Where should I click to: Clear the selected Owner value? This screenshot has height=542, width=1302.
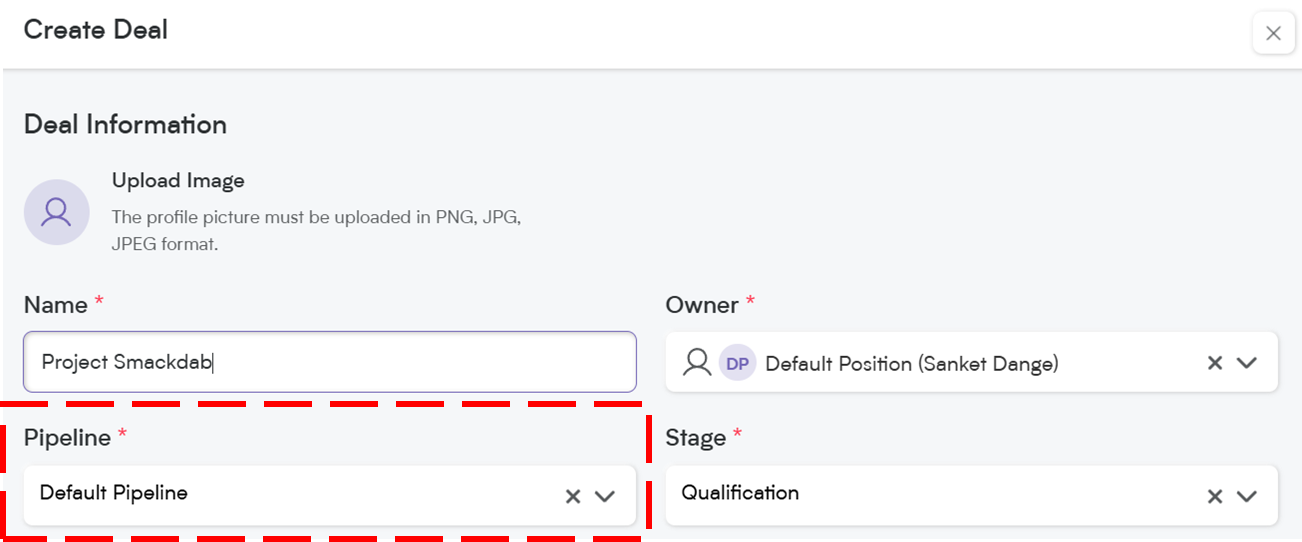coord(1215,363)
